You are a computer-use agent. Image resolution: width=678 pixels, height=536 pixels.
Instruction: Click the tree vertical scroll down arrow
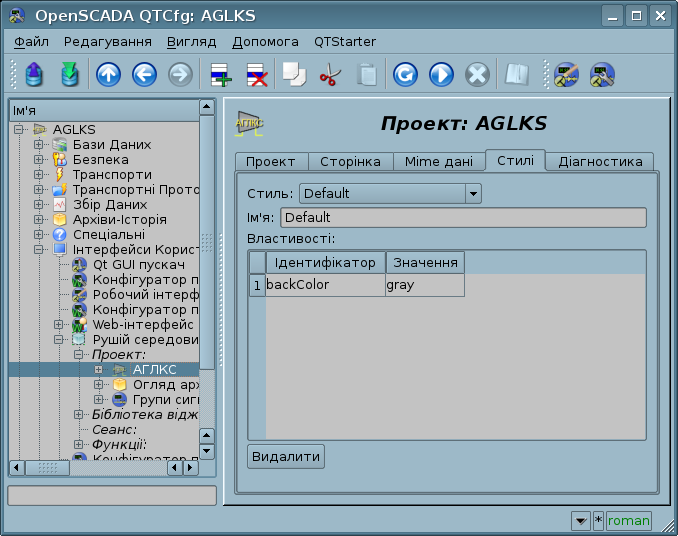206,452
